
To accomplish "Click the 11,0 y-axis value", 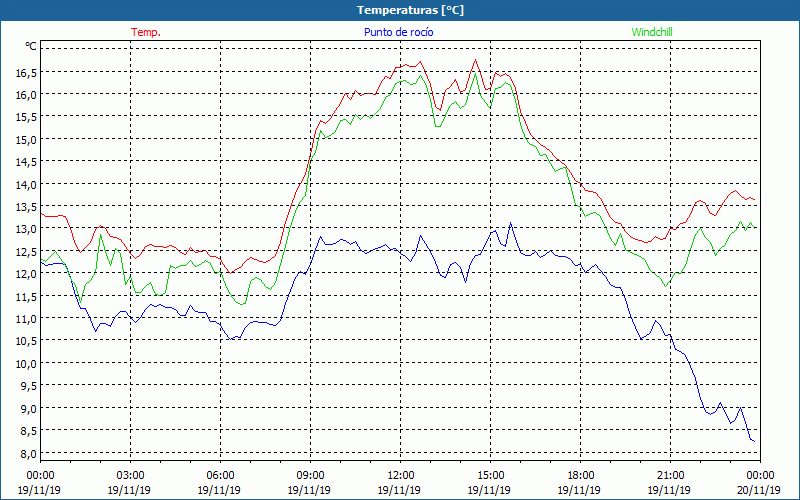I will [x=27, y=319].
